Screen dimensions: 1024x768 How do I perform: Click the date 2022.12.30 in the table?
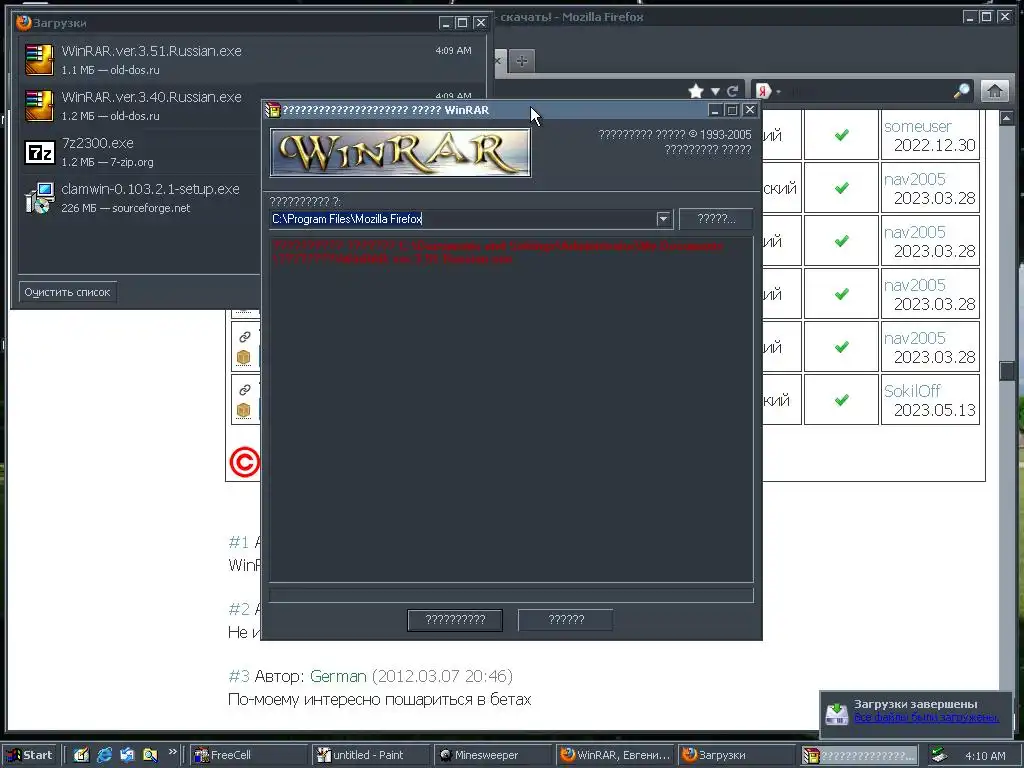935,145
